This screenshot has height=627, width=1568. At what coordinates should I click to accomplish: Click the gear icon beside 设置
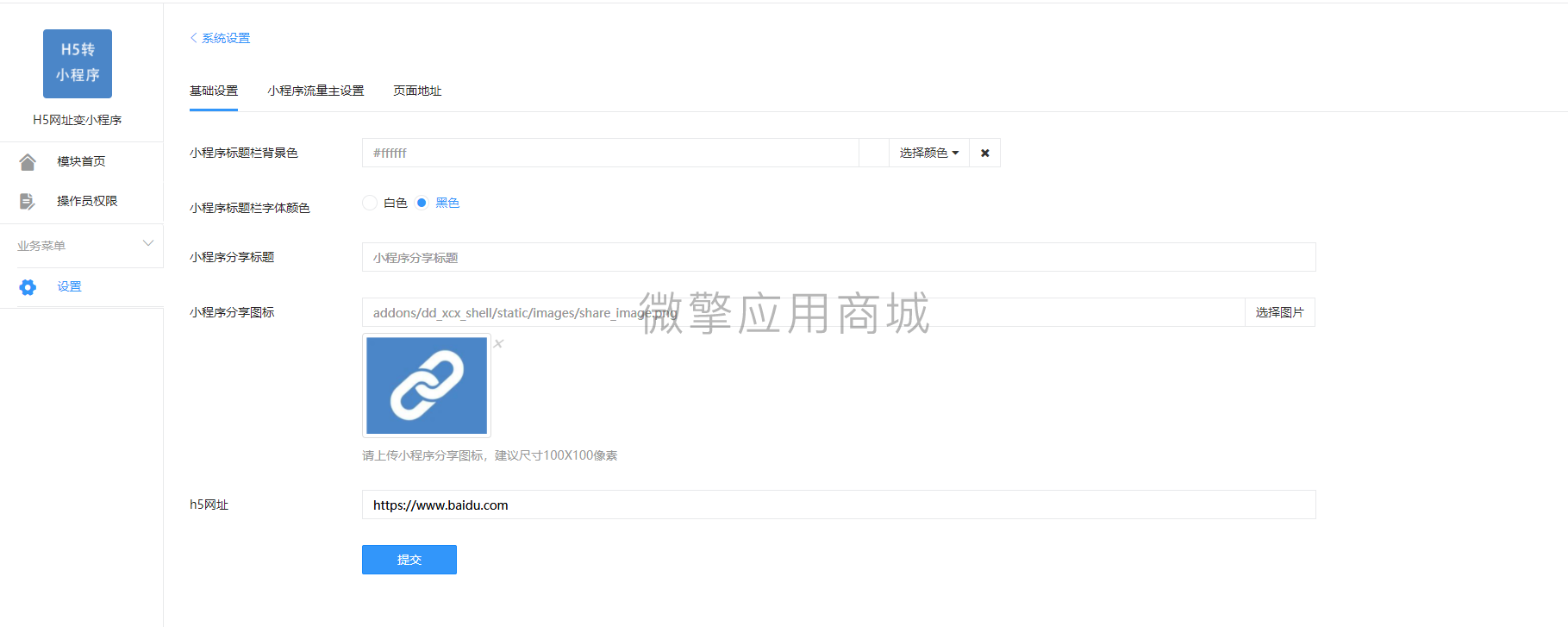(28, 286)
